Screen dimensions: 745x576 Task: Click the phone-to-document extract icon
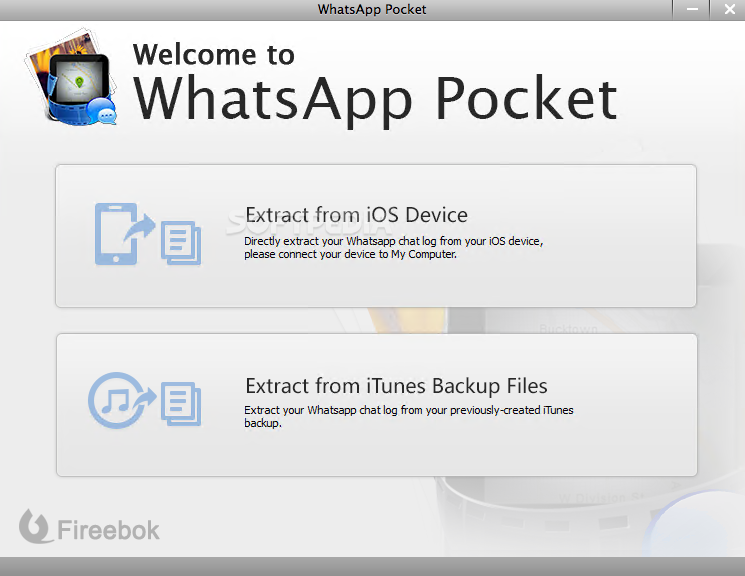tap(148, 234)
